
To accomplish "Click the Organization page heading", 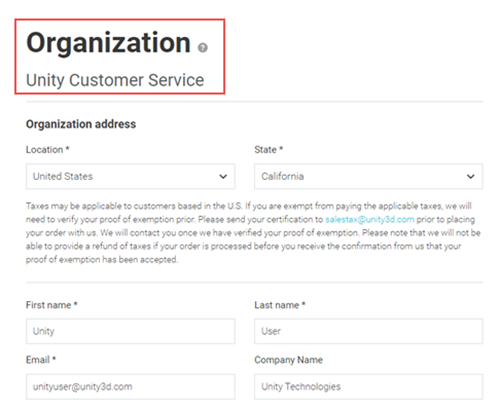I will pos(108,43).
